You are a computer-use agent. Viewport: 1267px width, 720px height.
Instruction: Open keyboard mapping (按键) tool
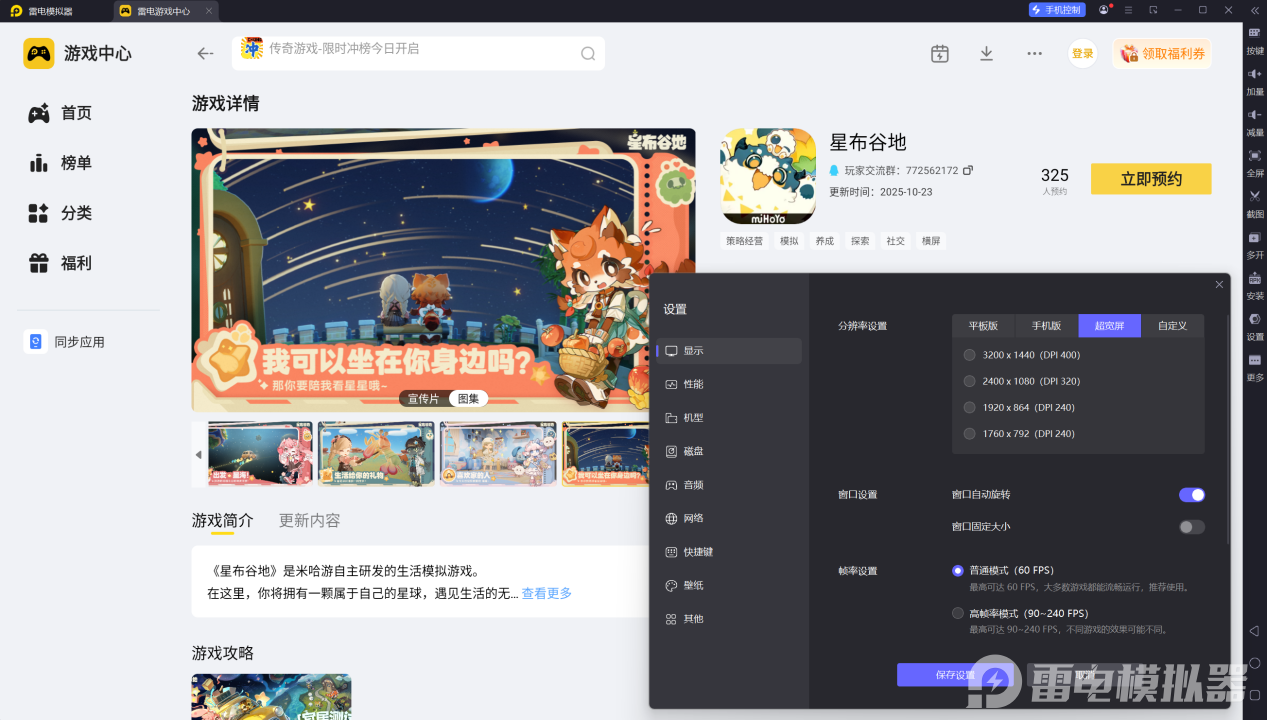pos(1254,33)
